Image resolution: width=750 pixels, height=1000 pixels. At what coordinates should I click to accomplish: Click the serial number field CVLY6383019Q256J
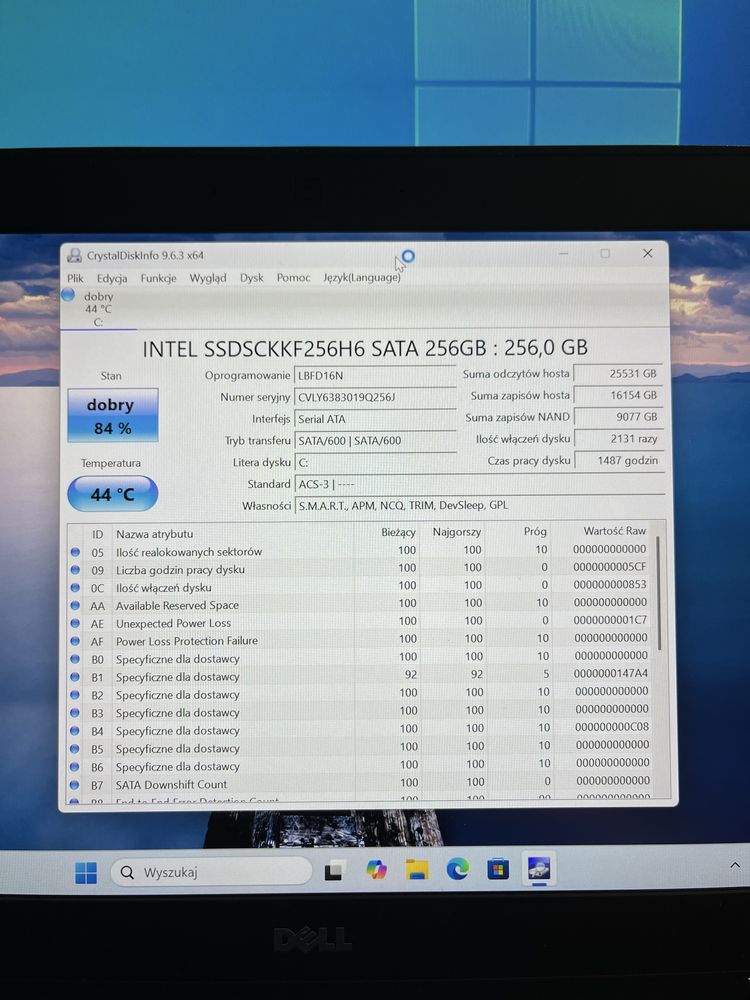[x=375, y=397]
